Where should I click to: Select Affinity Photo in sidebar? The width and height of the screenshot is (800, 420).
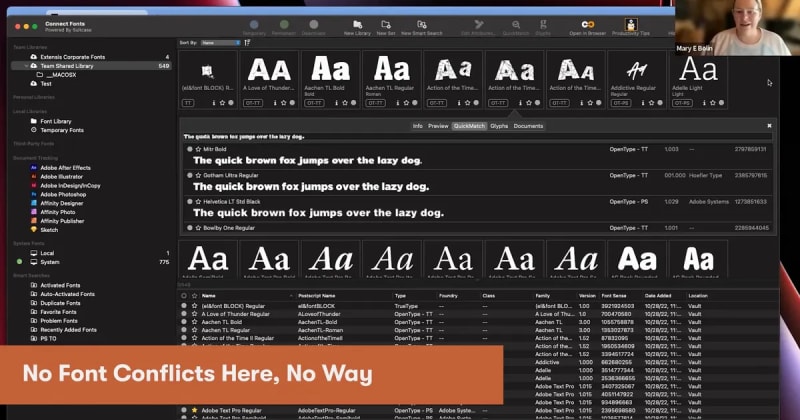[58, 212]
